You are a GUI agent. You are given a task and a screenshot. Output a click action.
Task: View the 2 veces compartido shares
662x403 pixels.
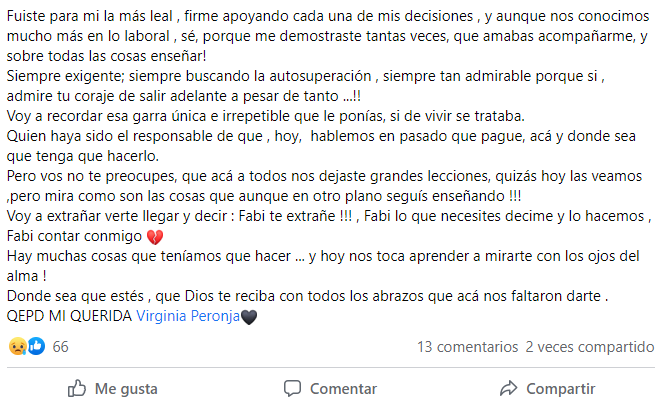(582, 346)
